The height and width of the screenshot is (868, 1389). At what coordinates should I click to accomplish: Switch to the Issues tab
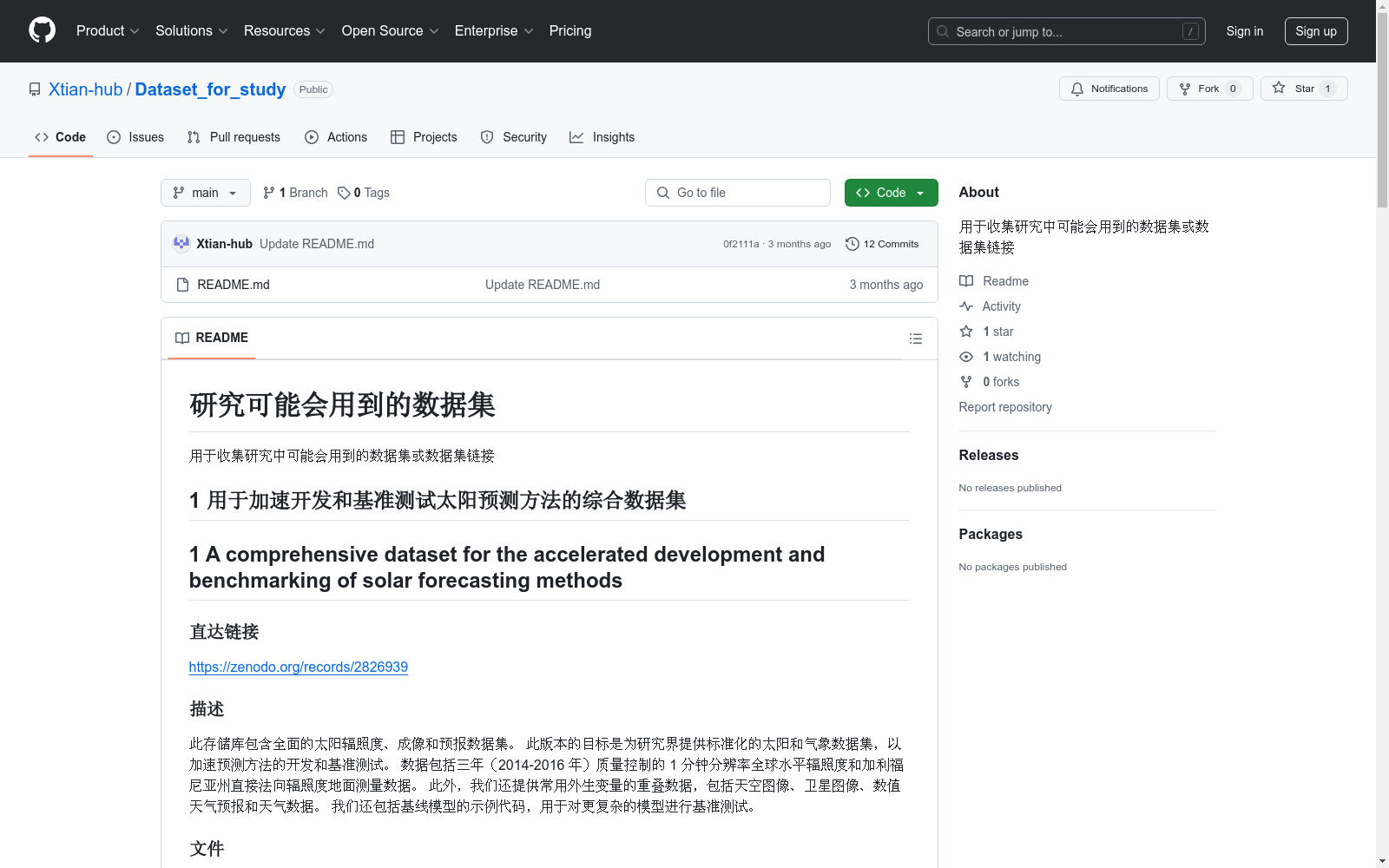[x=135, y=137]
